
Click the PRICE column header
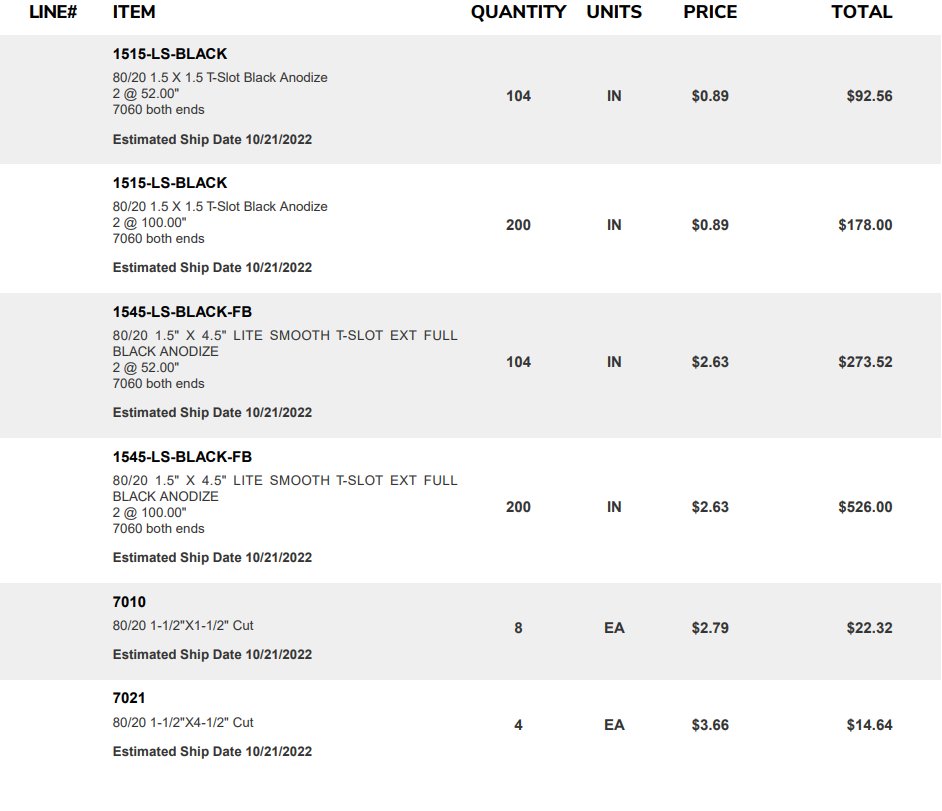click(x=710, y=12)
